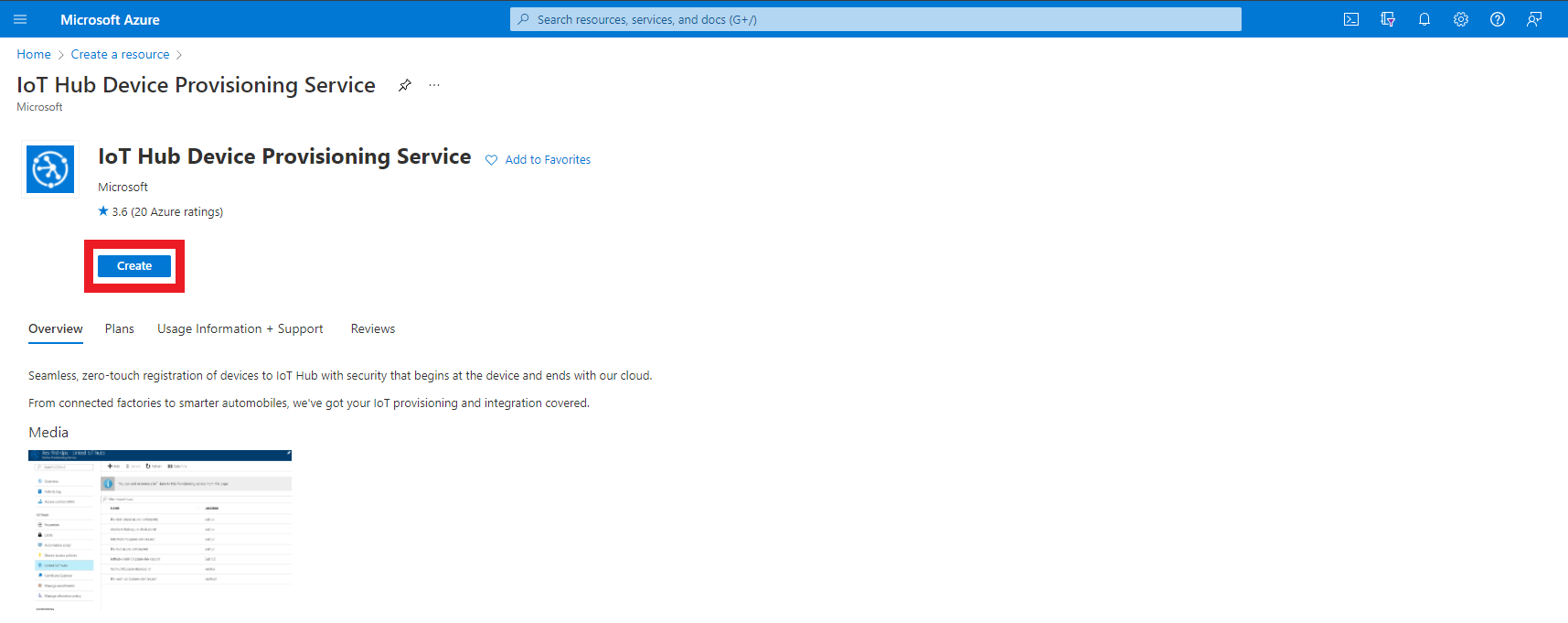This screenshot has height=623, width=1568.
Task: Select the Overview tab
Action: pos(56,328)
